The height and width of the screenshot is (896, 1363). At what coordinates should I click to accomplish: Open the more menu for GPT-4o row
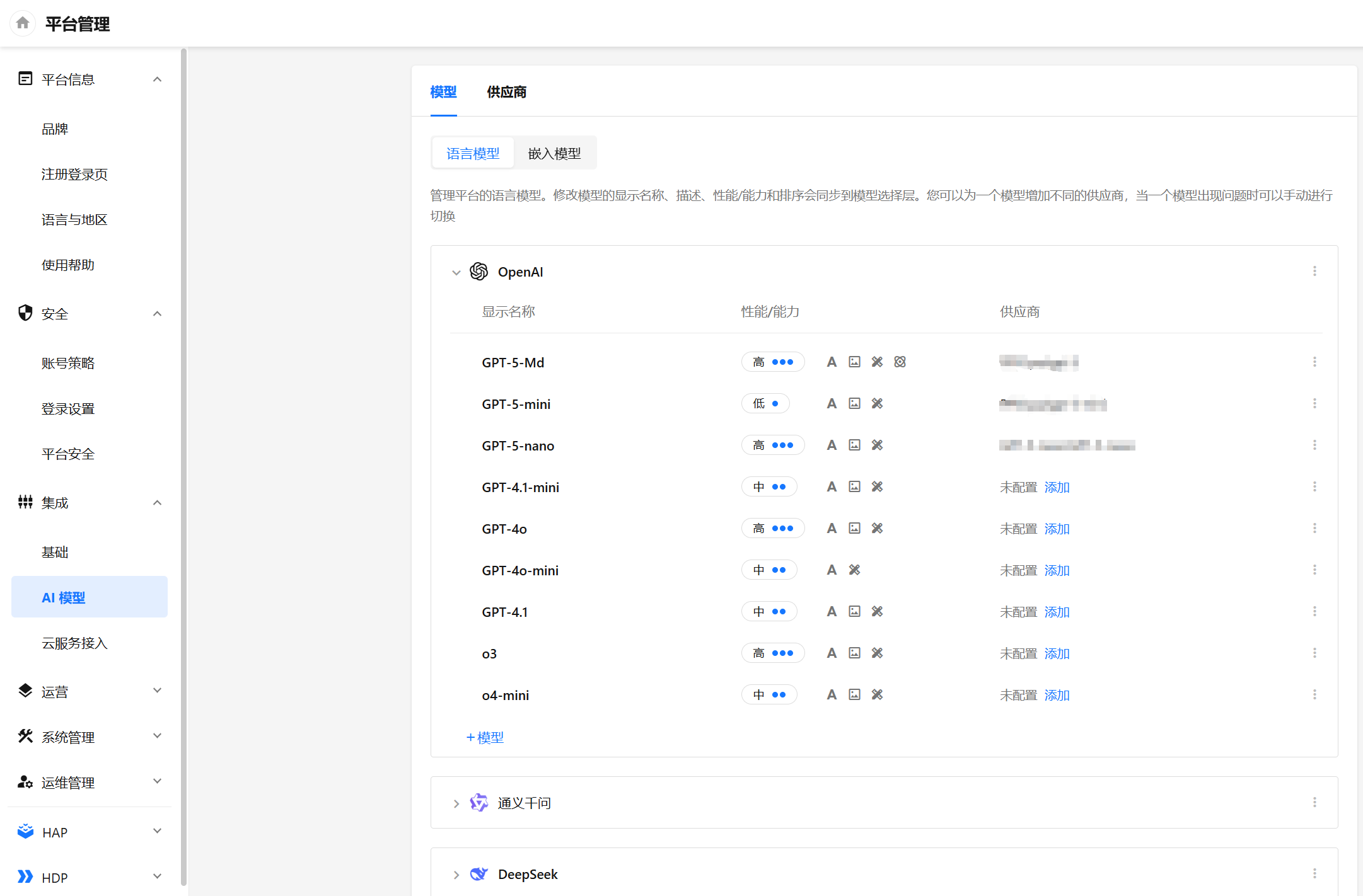pyautogui.click(x=1314, y=528)
